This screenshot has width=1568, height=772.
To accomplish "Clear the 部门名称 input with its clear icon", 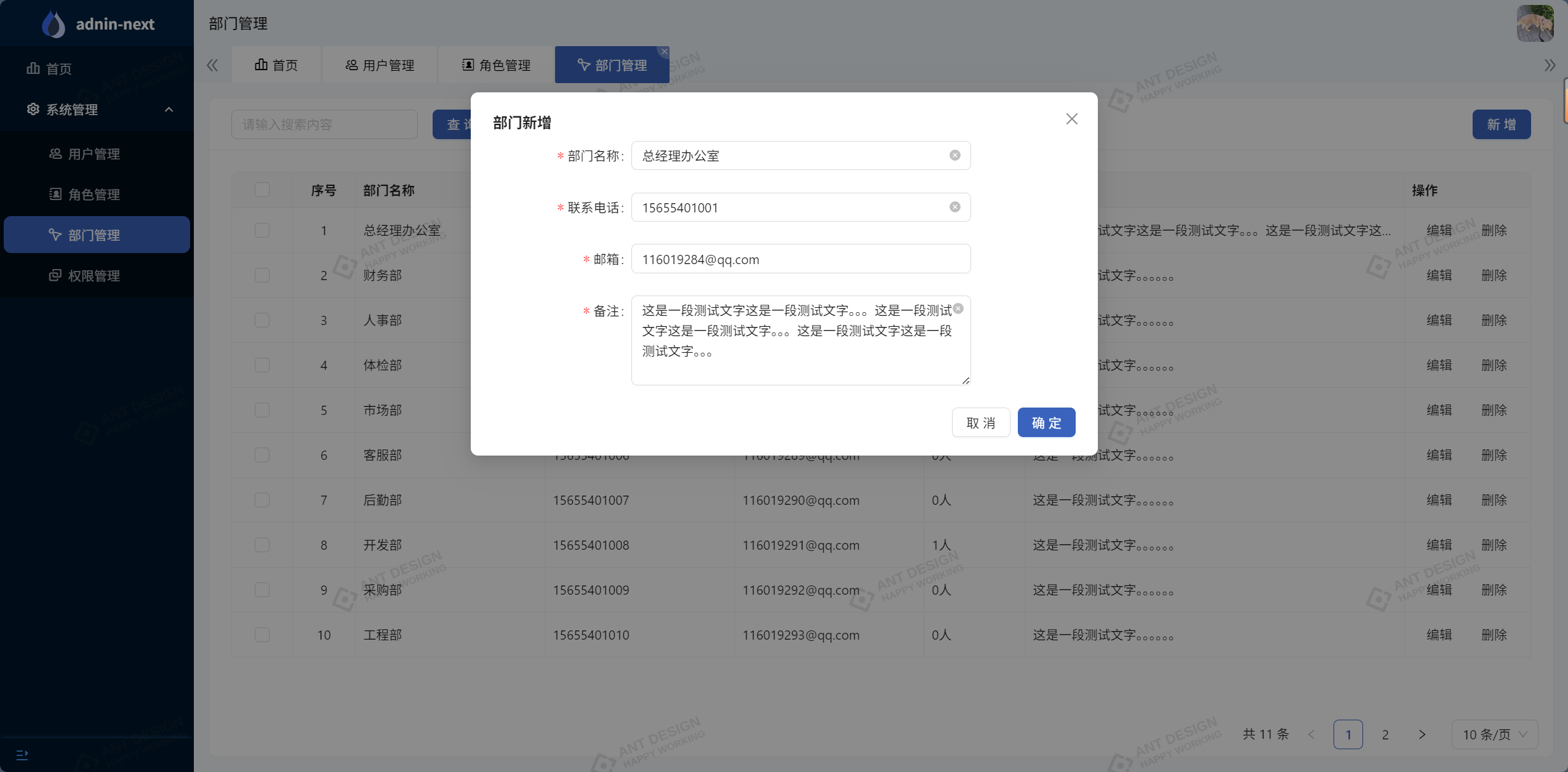I will [x=954, y=155].
